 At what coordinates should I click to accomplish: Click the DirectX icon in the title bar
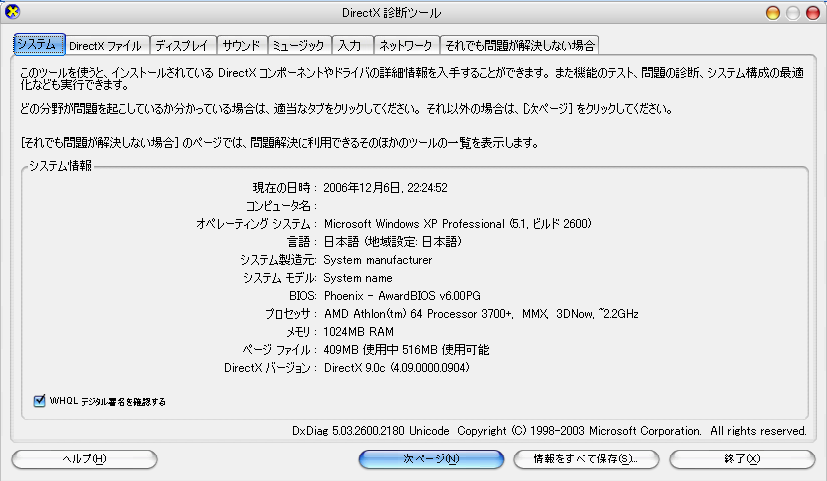click(x=12, y=12)
